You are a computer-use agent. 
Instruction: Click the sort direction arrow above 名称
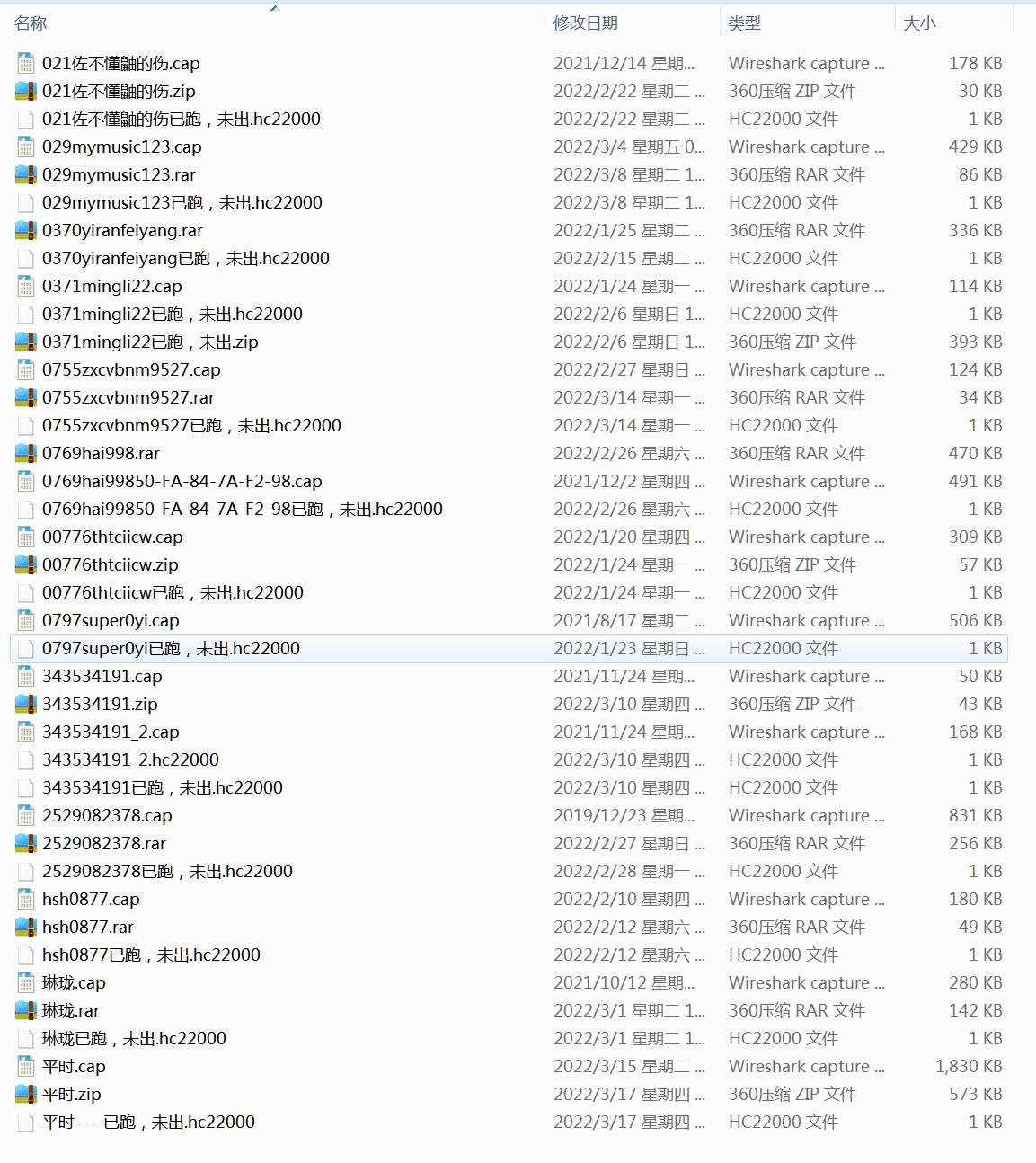click(275, 8)
